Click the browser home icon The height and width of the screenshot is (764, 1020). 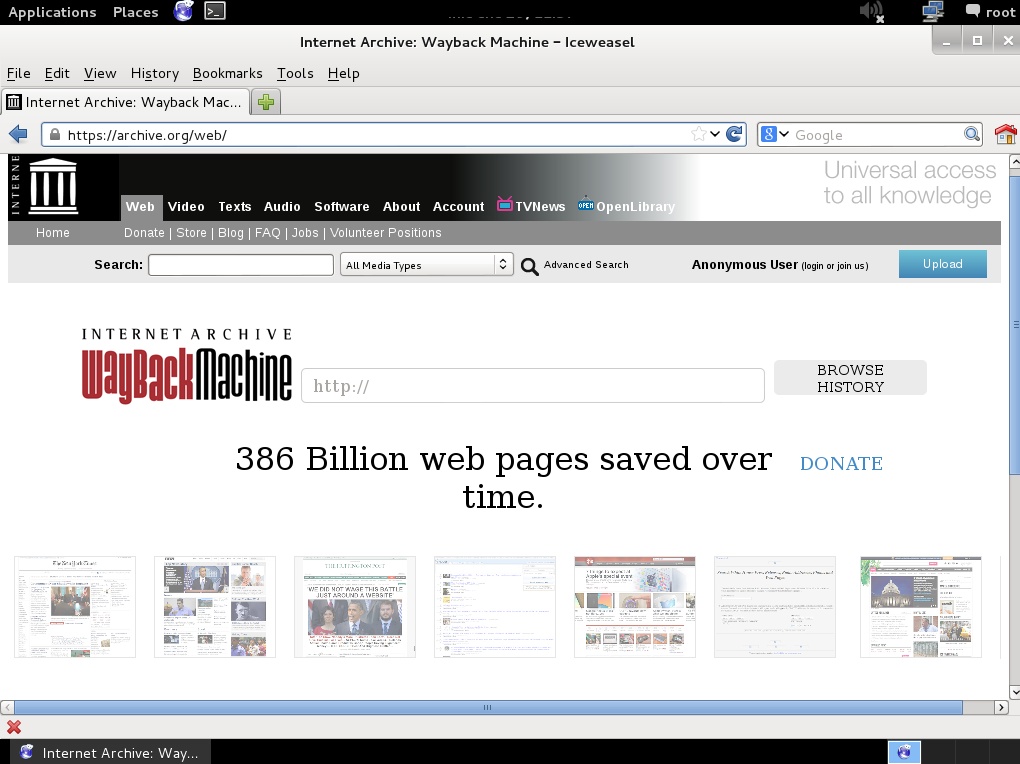pyautogui.click(x=1005, y=134)
